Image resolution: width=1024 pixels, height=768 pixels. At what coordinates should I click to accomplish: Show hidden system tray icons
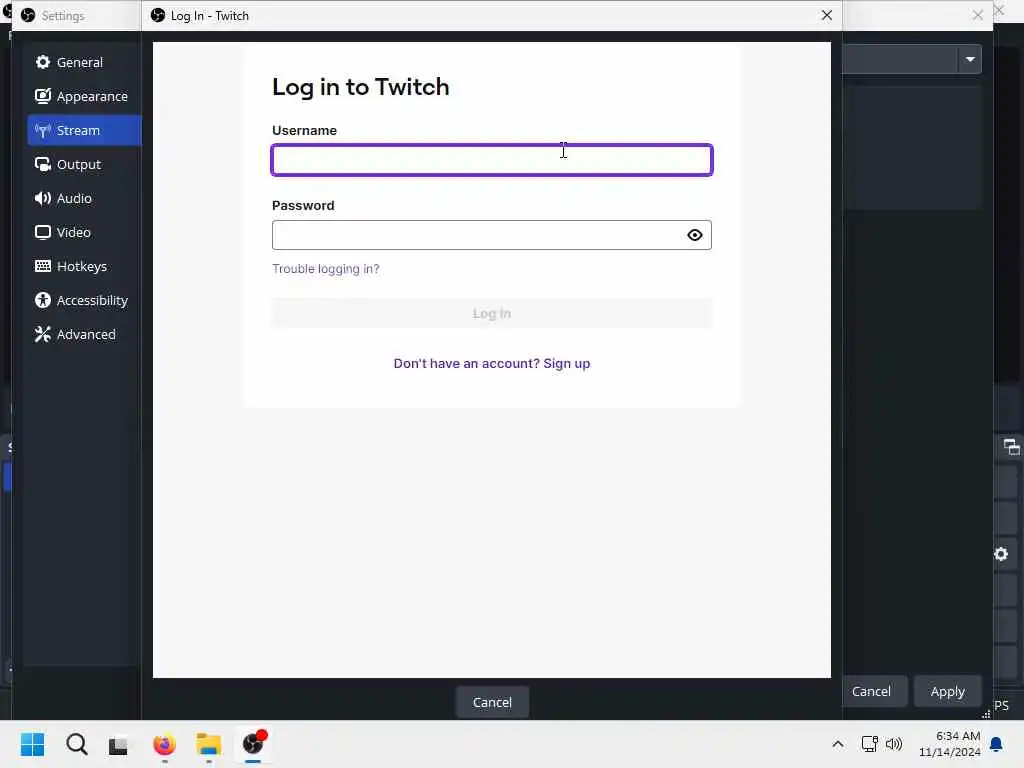click(837, 744)
